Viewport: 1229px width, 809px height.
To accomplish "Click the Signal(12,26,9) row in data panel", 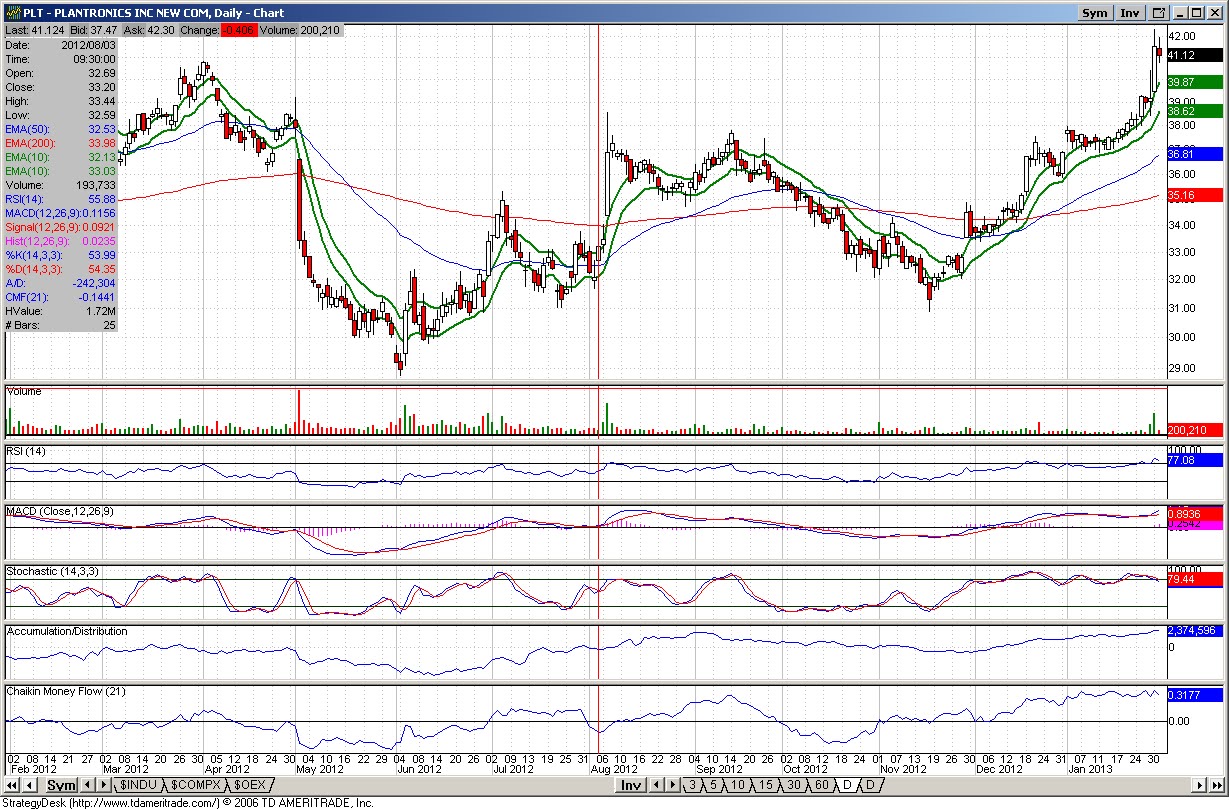I will (x=62, y=227).
